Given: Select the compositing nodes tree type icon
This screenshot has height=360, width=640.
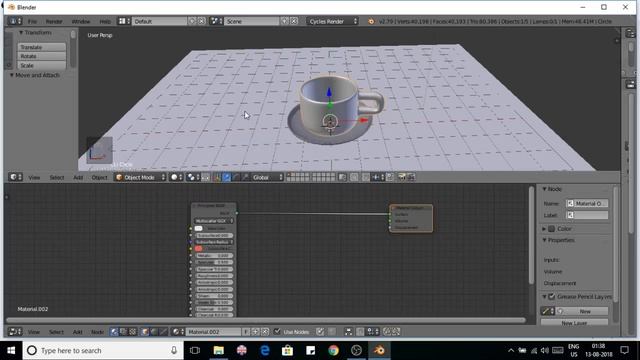Looking at the screenshot, I should pyautogui.click(x=123, y=332).
